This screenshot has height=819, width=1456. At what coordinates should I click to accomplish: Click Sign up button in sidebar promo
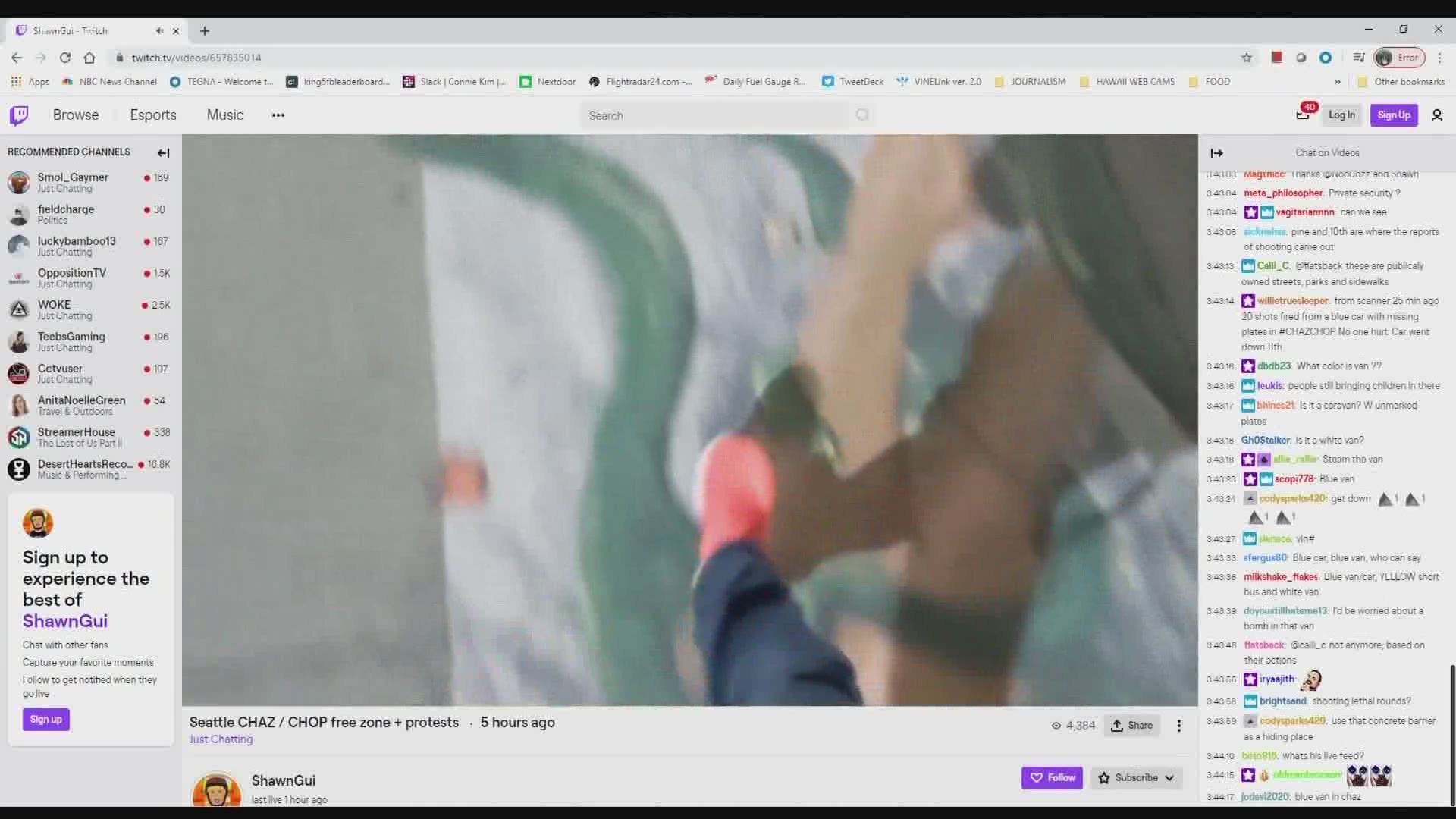[46, 720]
